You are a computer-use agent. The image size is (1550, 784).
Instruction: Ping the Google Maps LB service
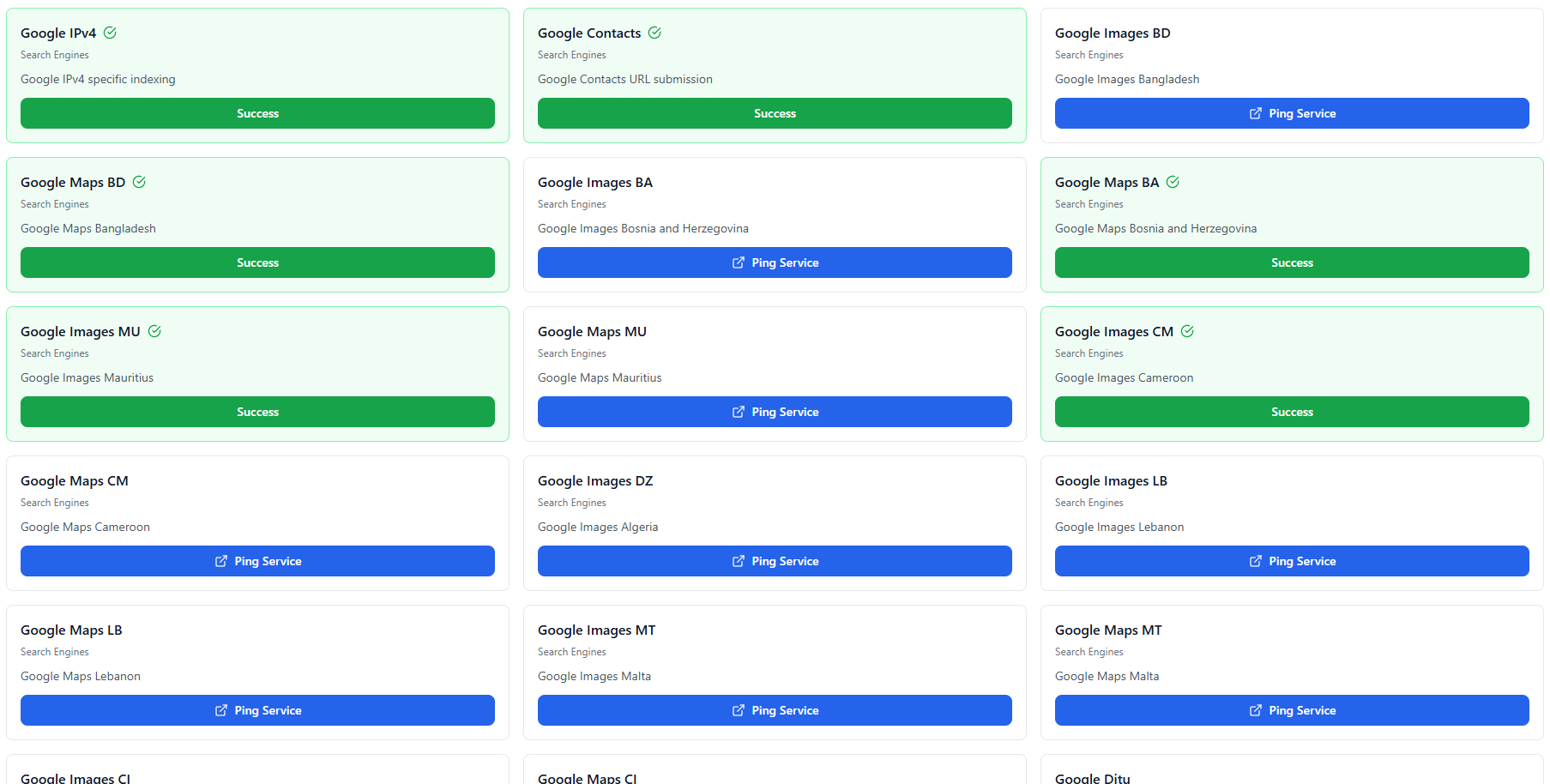257,710
